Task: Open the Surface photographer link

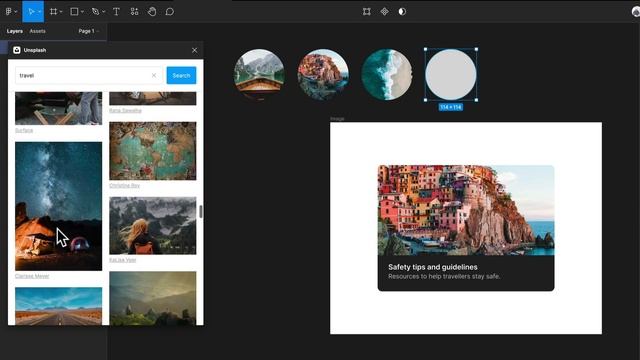Action: [x=24, y=130]
